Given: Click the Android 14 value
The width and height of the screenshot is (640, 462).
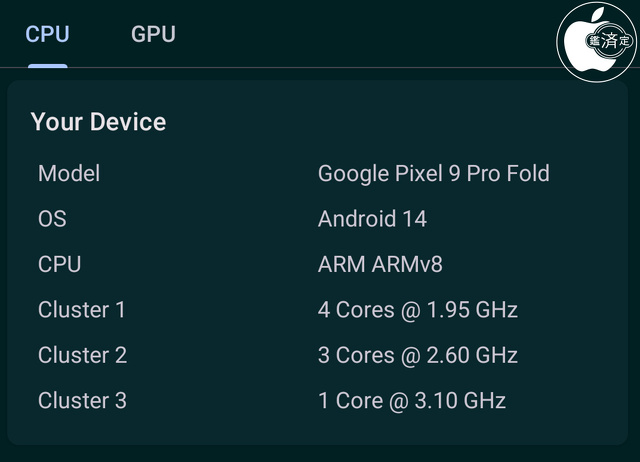Looking at the screenshot, I should coord(379,218).
